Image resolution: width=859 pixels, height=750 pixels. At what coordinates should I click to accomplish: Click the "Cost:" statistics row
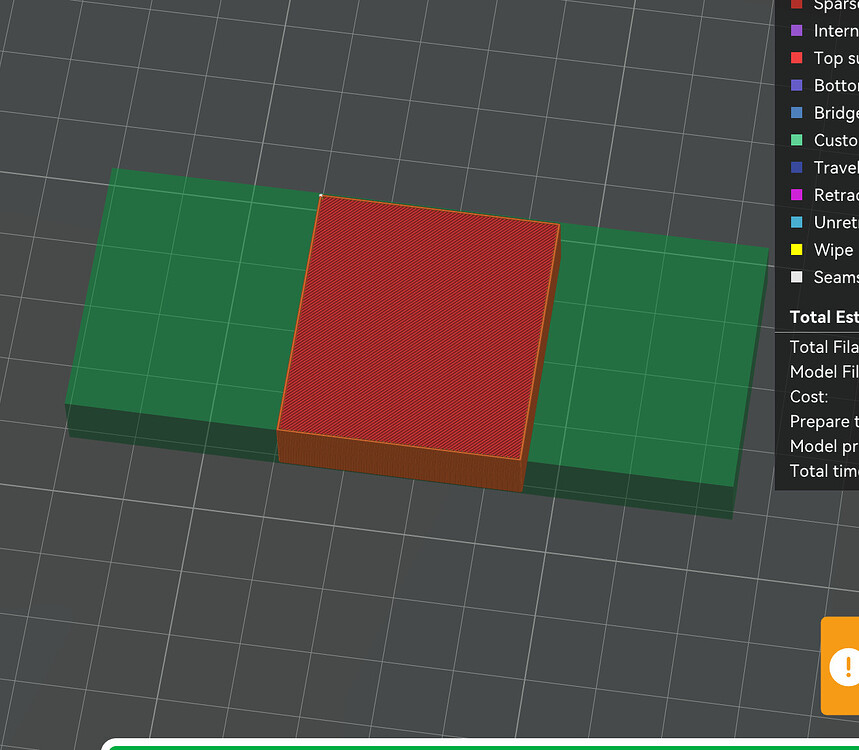pos(809,397)
